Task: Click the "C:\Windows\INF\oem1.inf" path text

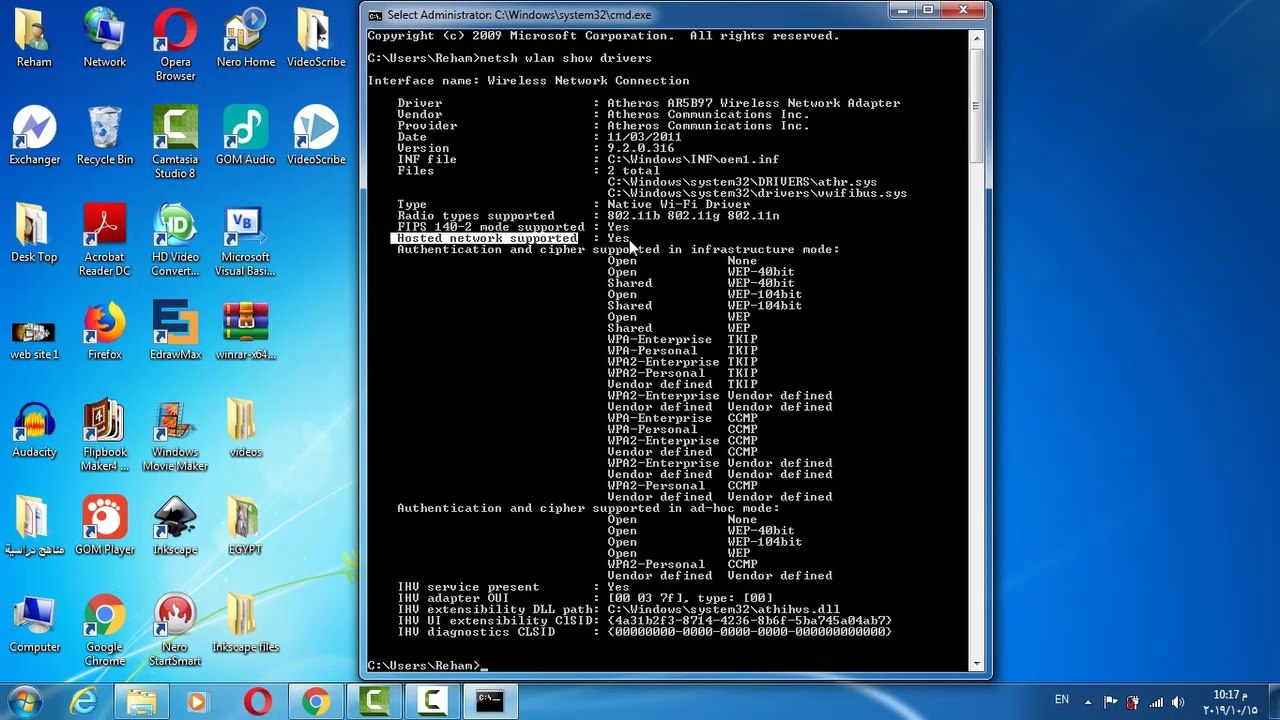Action: pyautogui.click(x=693, y=159)
